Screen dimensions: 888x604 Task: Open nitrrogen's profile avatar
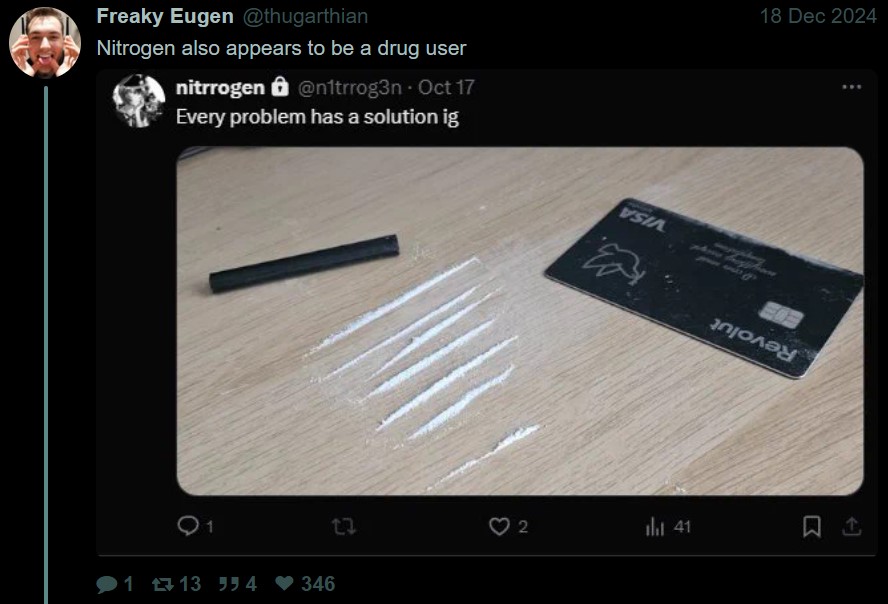[139, 101]
